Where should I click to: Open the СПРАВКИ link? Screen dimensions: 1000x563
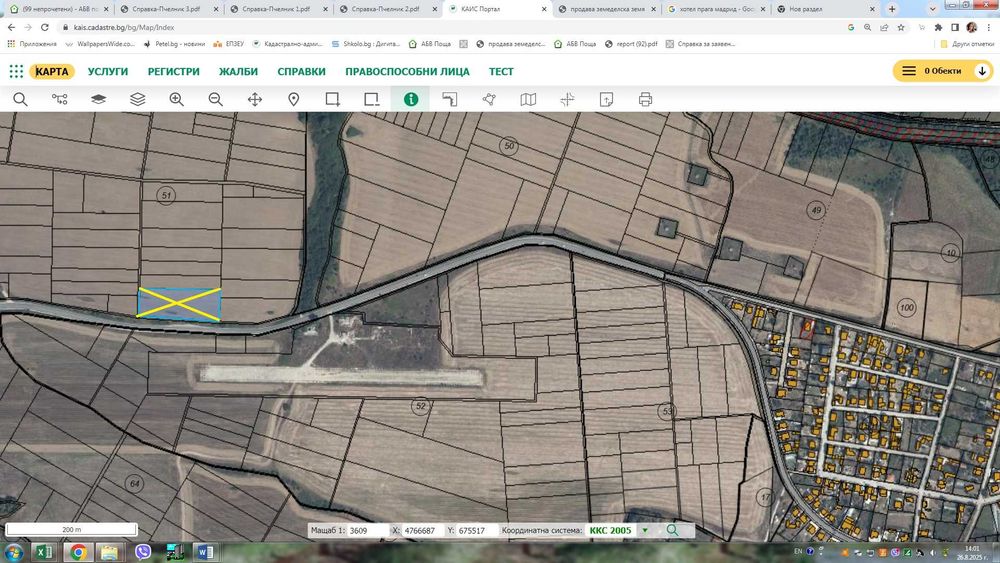pyautogui.click(x=301, y=71)
